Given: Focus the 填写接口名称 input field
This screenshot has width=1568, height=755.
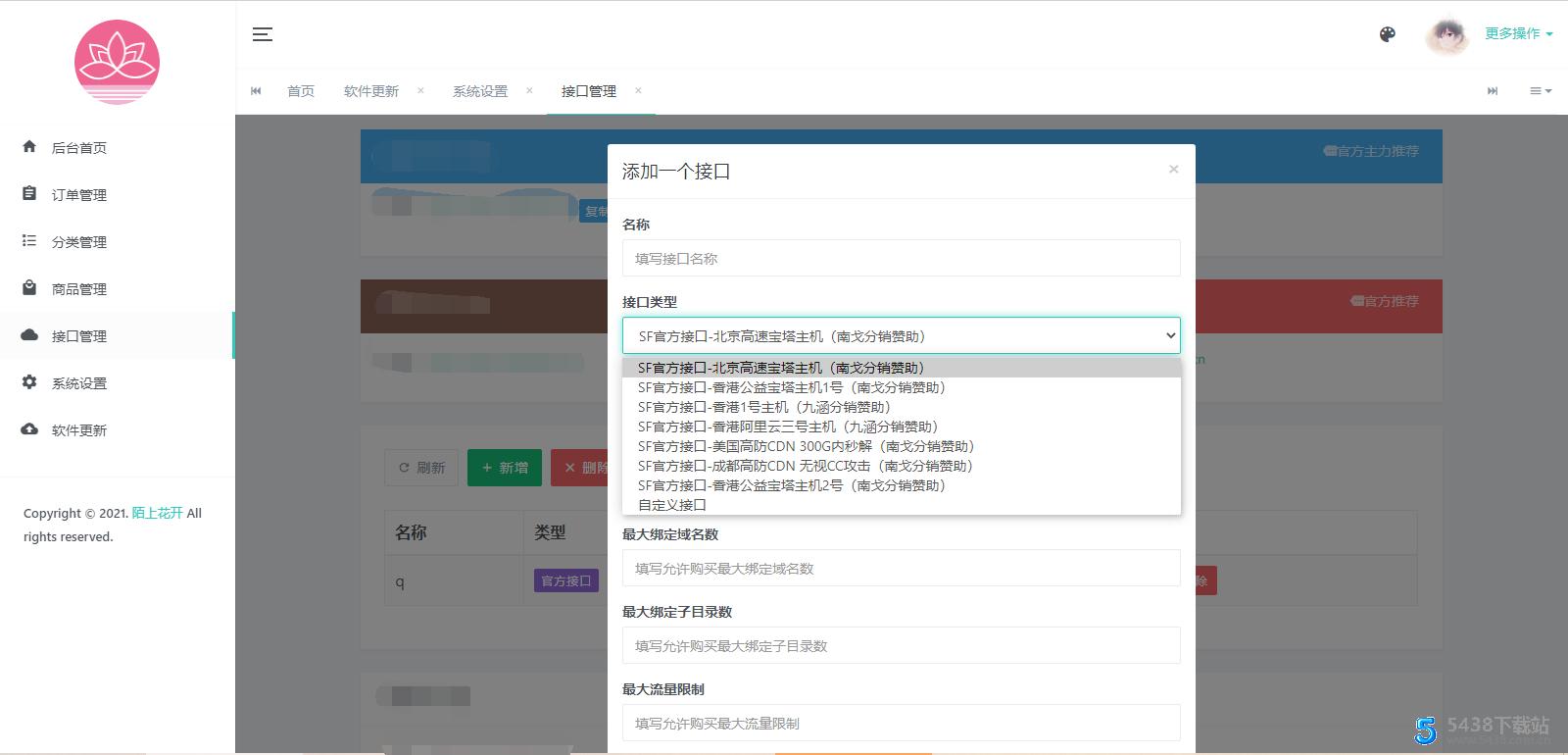Looking at the screenshot, I should 901,259.
